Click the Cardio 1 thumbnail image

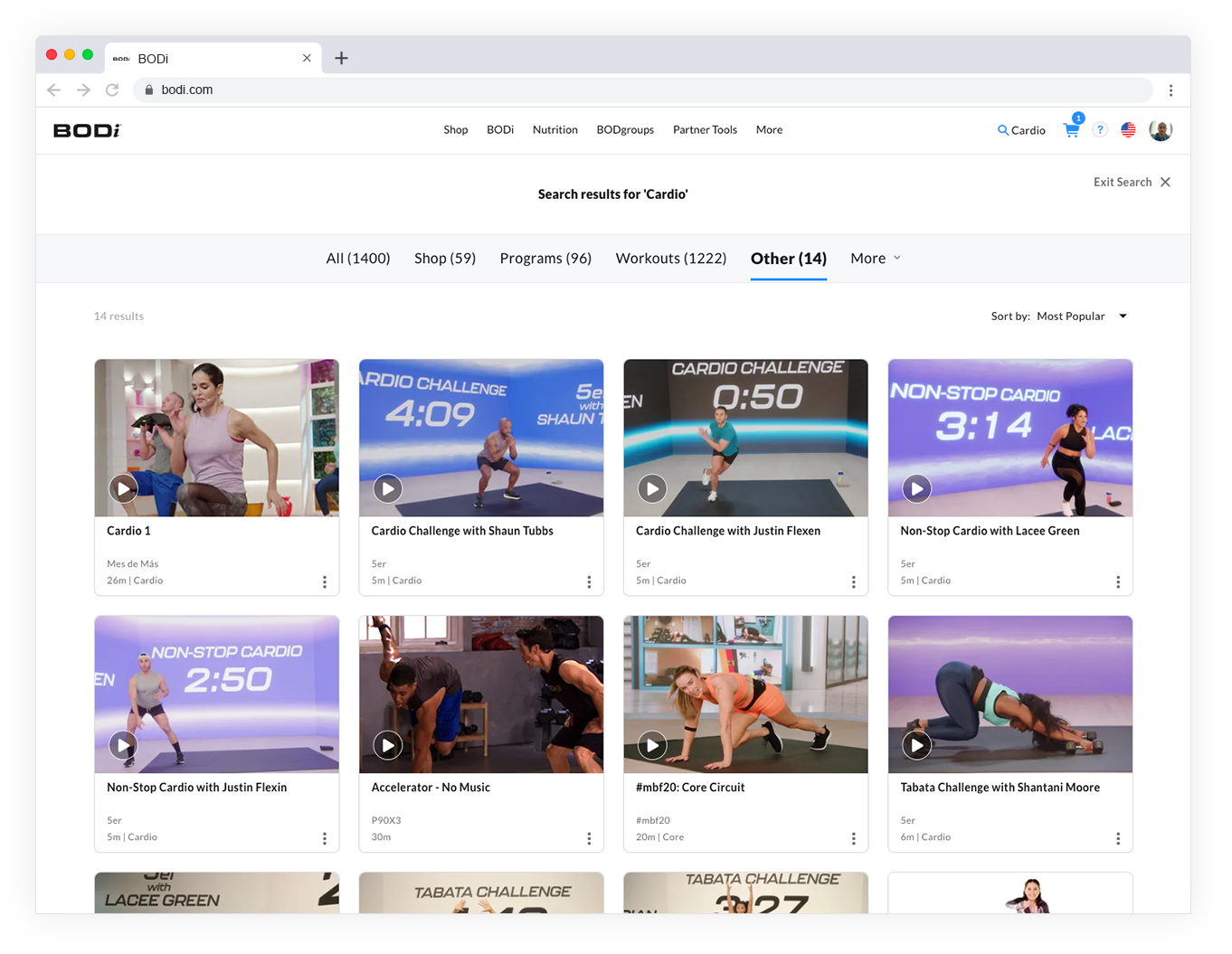point(217,438)
